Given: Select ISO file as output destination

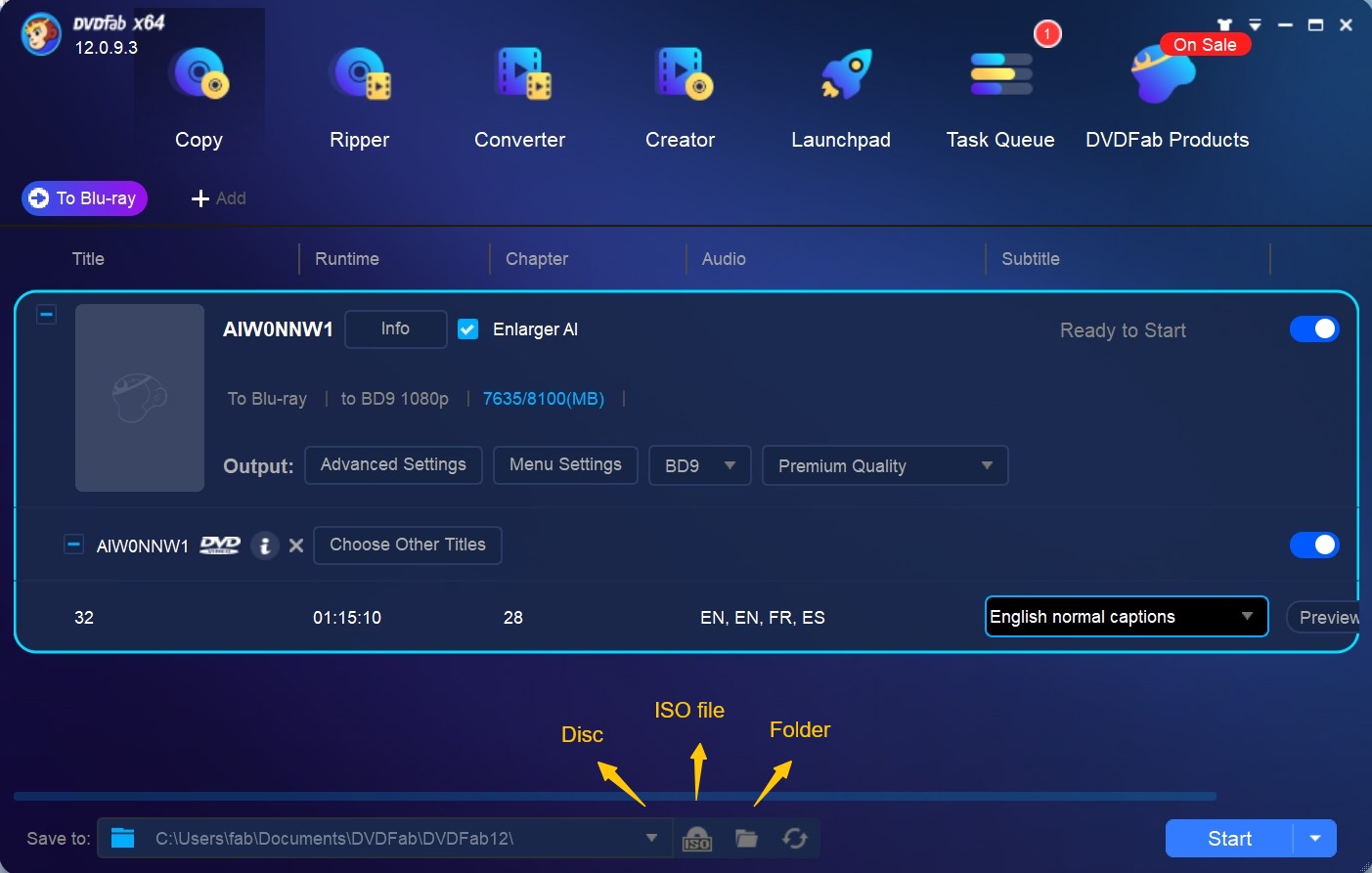Looking at the screenshot, I should pyautogui.click(x=697, y=838).
